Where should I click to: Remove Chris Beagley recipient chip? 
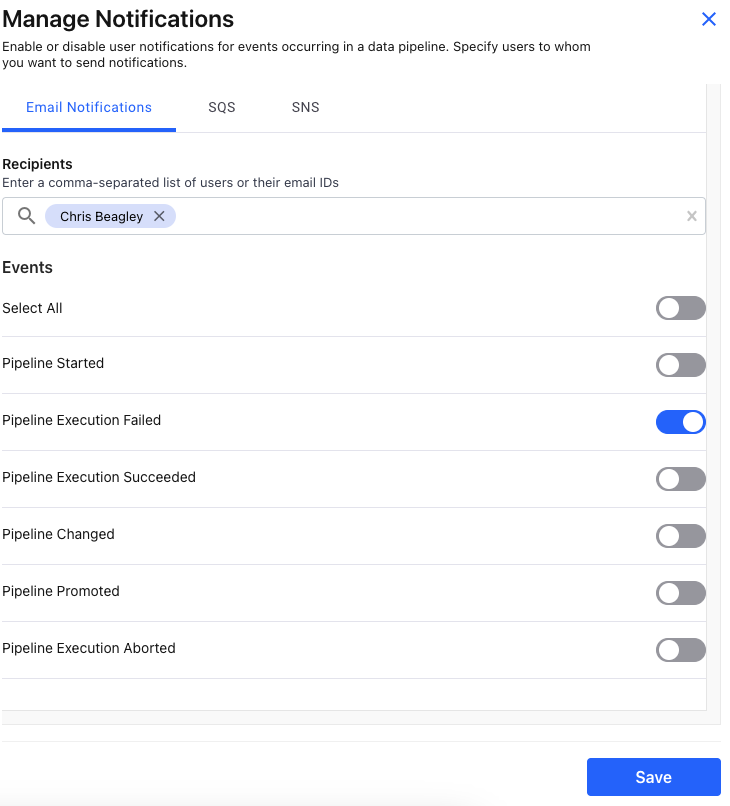(159, 216)
